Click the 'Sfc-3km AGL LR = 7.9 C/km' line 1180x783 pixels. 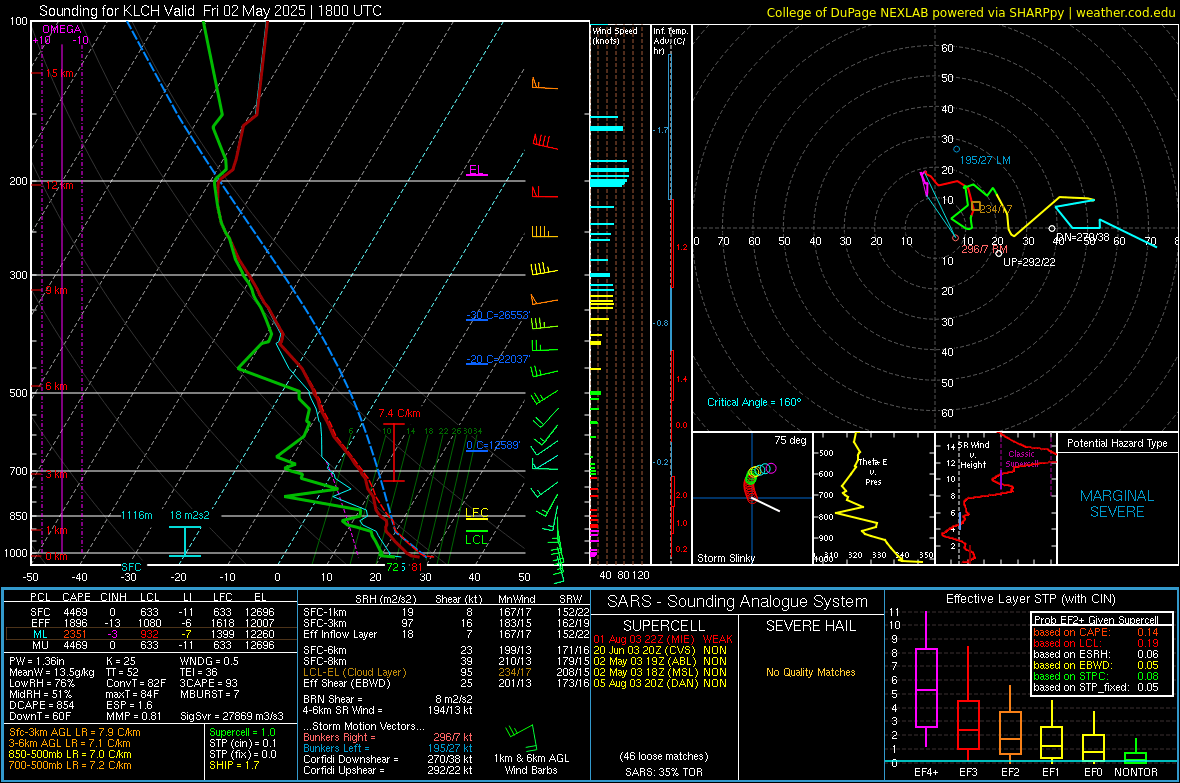coord(75,732)
